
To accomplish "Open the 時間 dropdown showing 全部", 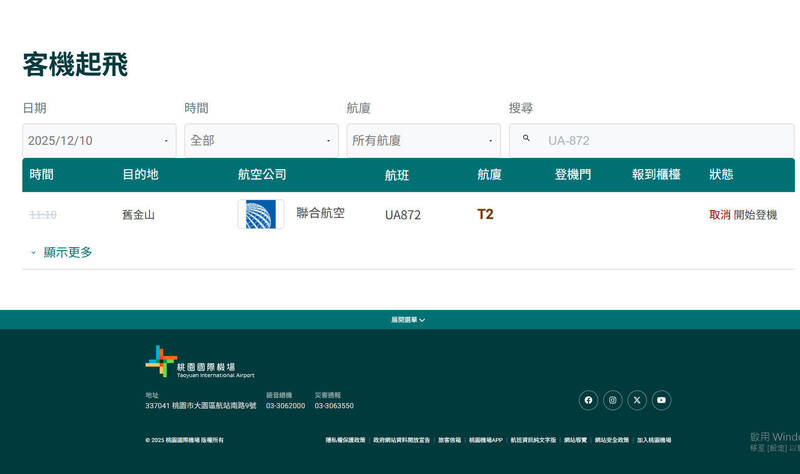I will tap(261, 140).
